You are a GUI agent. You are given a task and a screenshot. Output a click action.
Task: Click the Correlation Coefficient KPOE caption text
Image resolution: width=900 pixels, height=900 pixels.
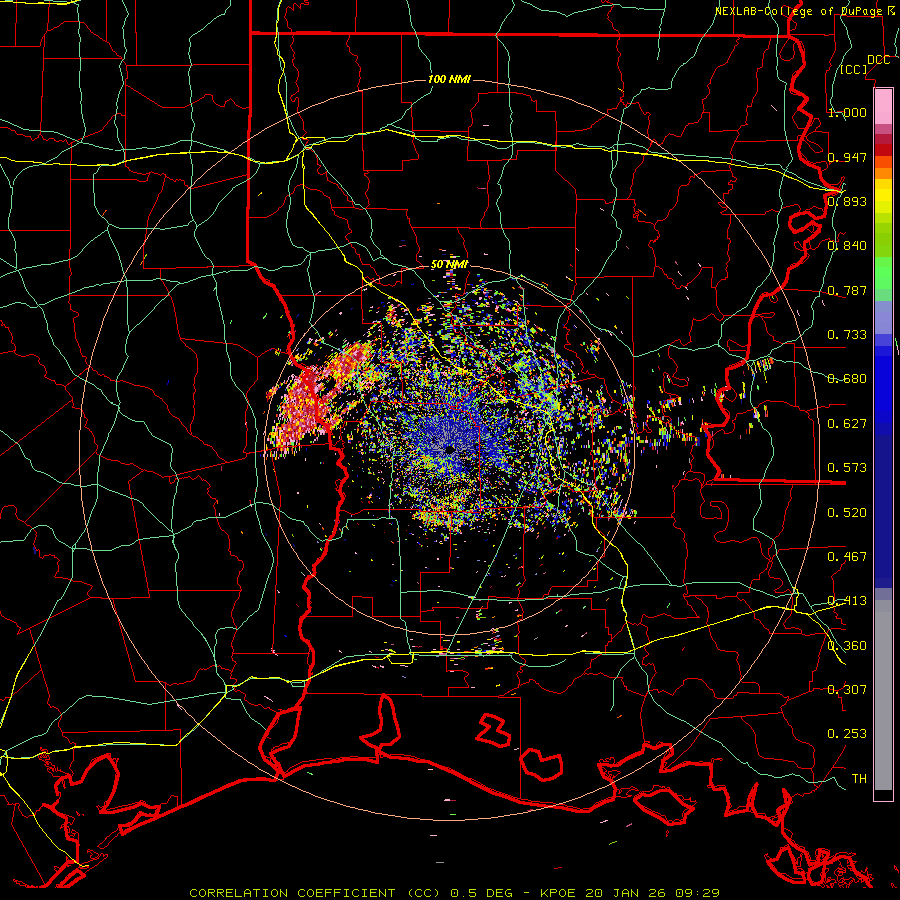455,893
